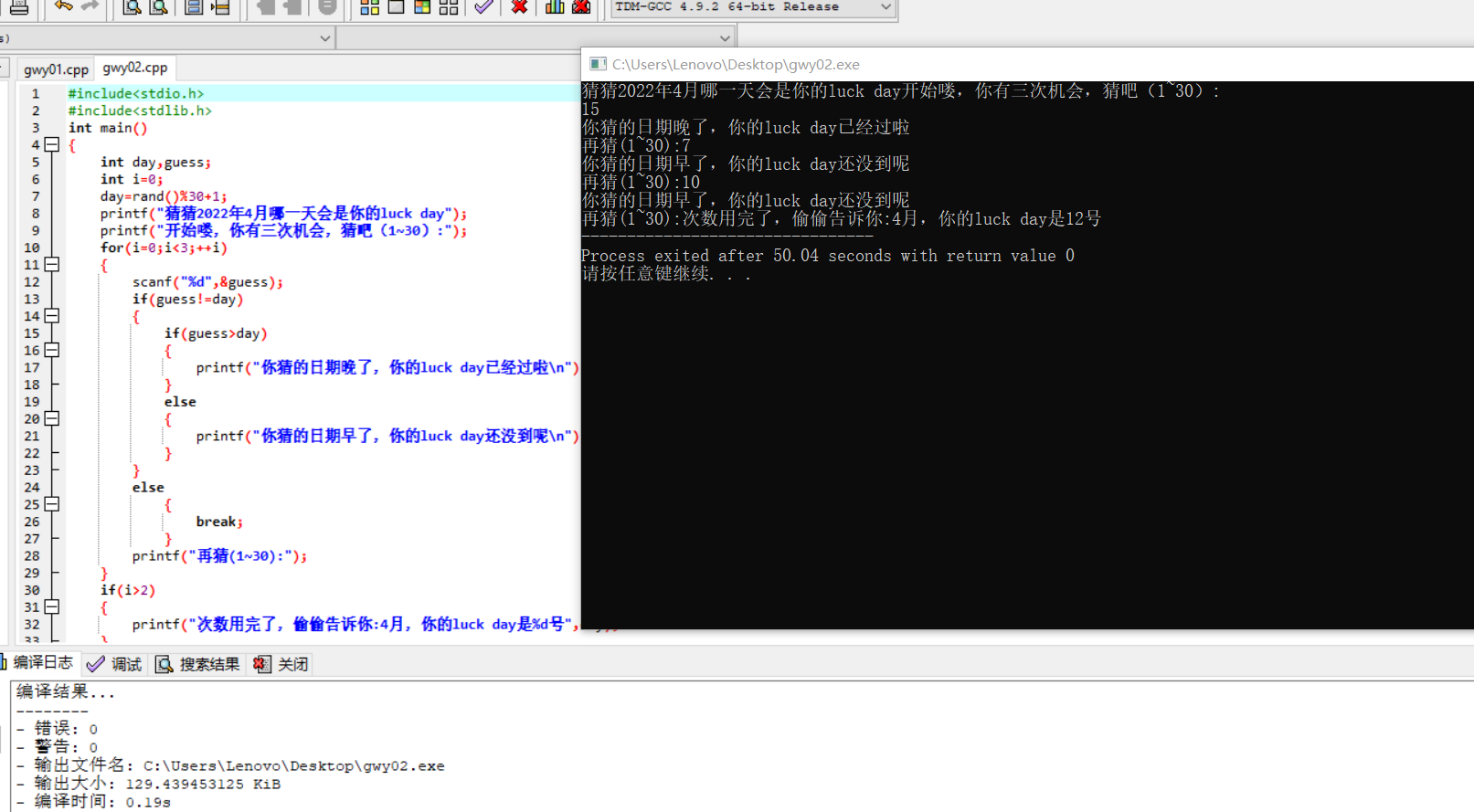This screenshot has width=1474, height=812.
Task: Click the if(i>2) line
Action: pyautogui.click(x=128, y=590)
